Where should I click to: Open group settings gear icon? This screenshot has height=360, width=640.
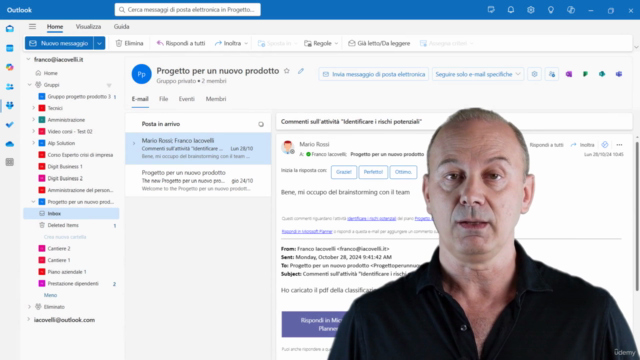[x=534, y=74]
